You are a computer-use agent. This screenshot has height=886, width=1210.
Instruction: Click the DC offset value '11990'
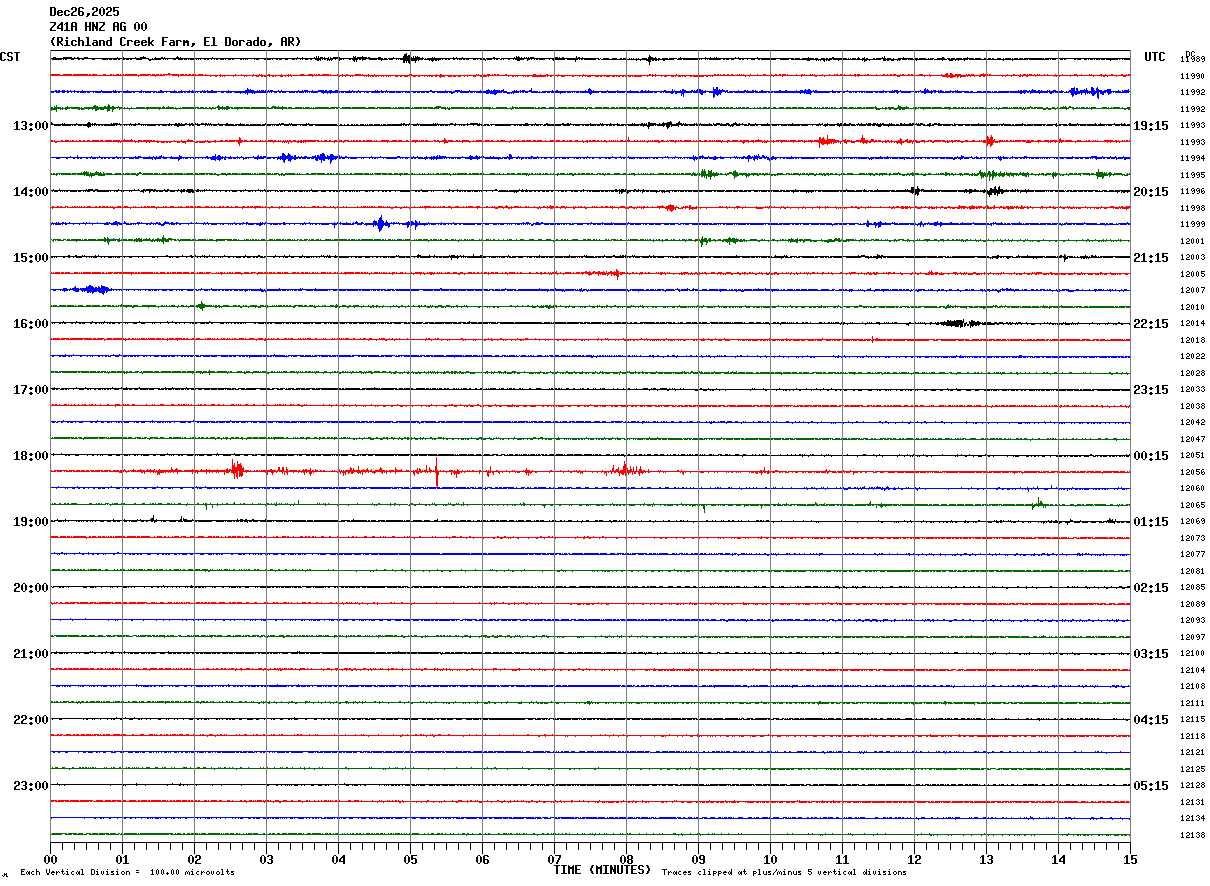[x=1192, y=76]
